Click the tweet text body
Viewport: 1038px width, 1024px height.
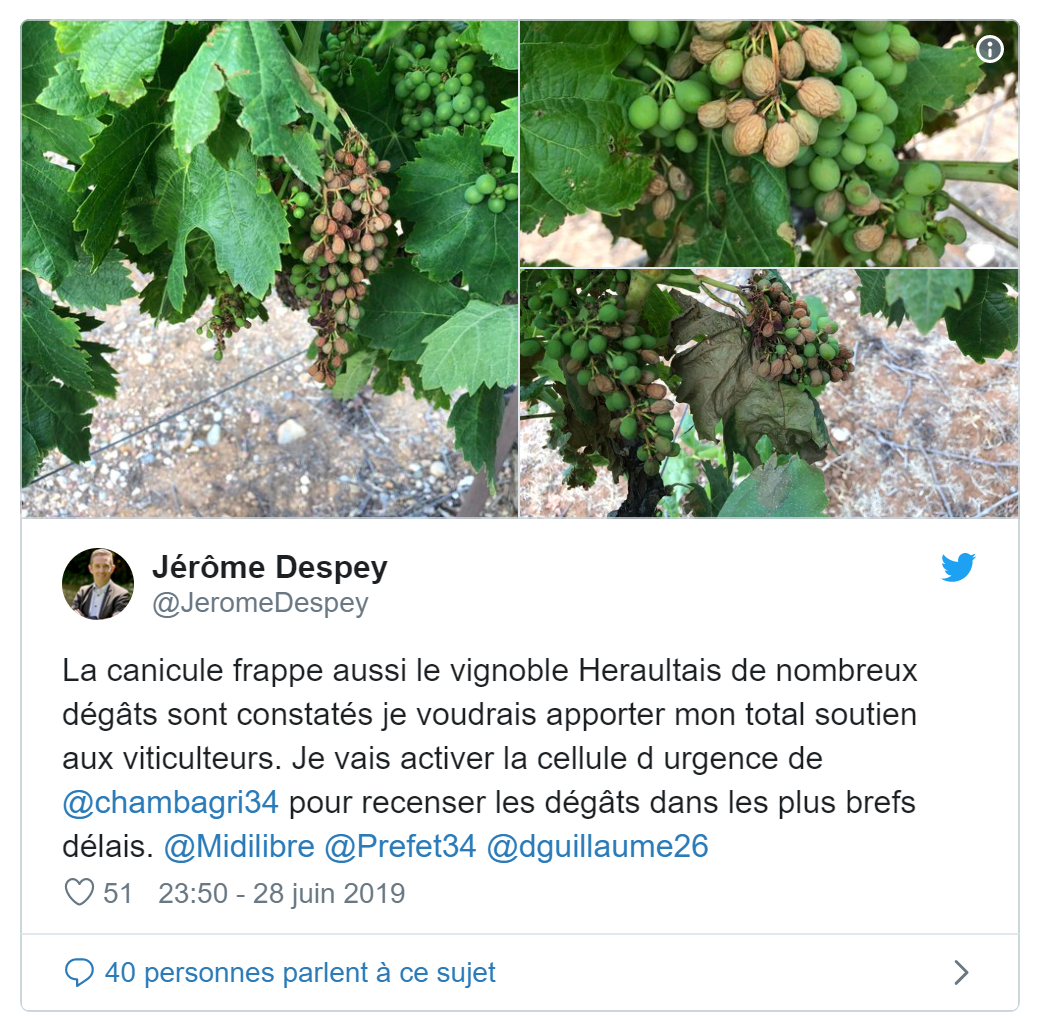(x=490, y=758)
